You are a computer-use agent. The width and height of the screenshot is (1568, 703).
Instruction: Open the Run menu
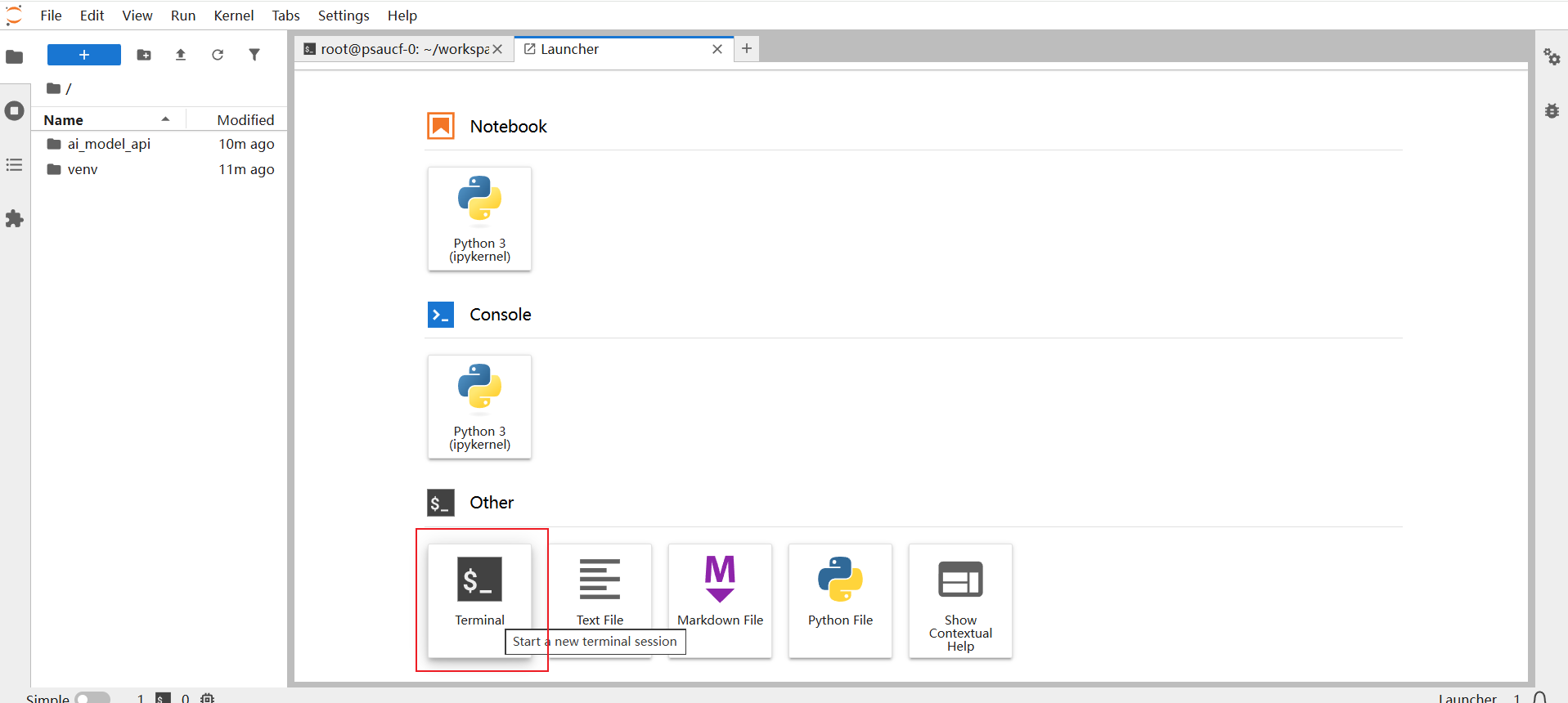[183, 16]
